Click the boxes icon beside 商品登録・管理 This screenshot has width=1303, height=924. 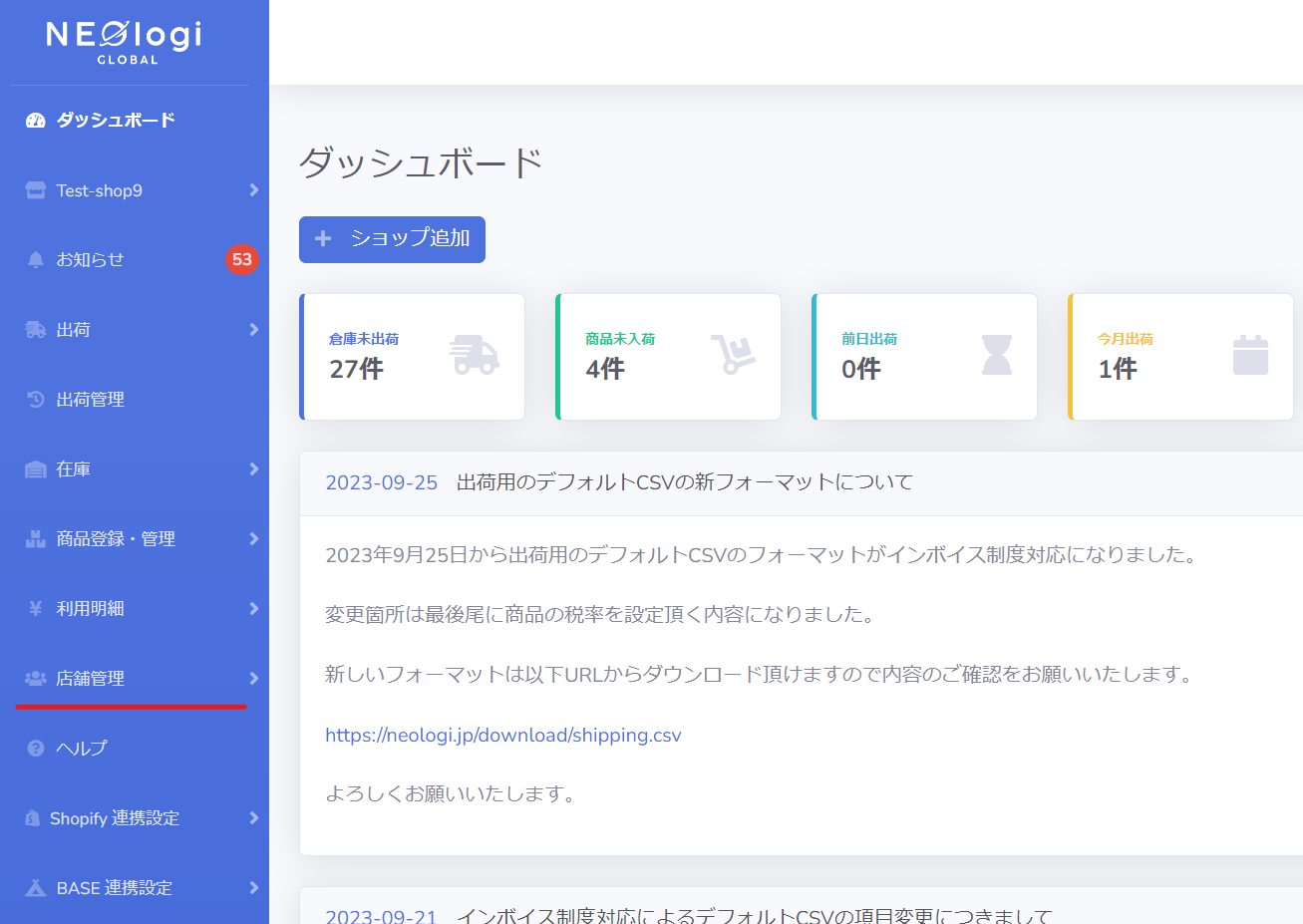coord(36,539)
